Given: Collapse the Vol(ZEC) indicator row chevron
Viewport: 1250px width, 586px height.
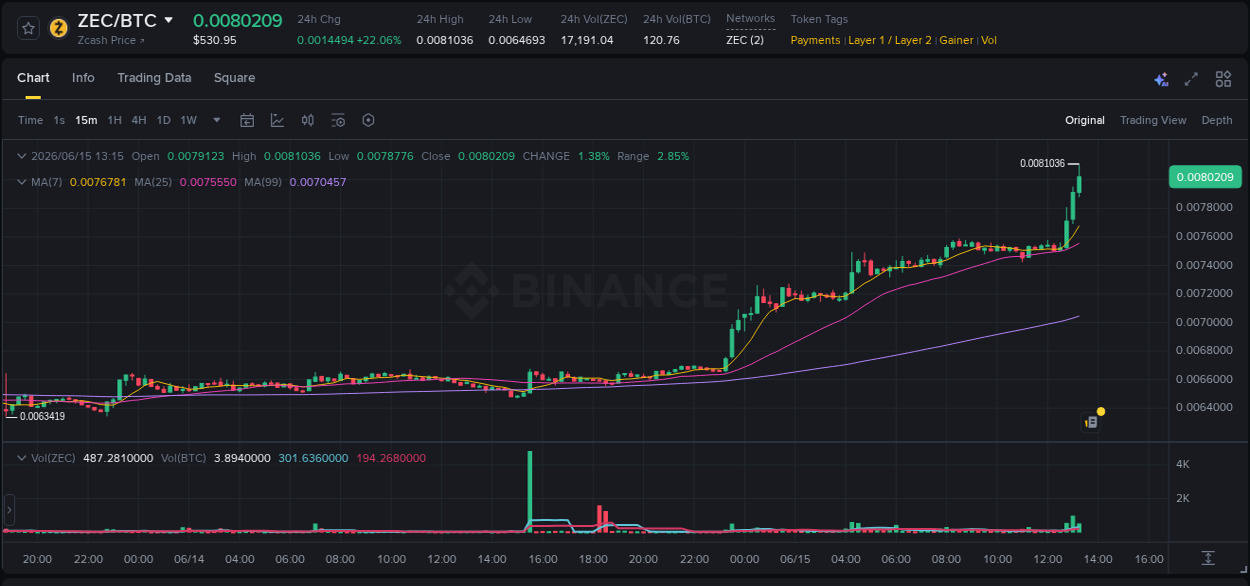Looking at the screenshot, I should pos(22,458).
